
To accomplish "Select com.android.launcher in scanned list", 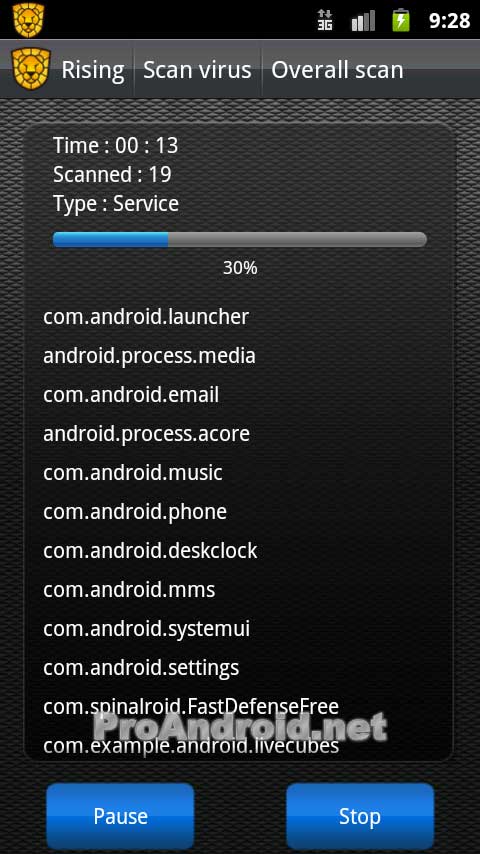I will coord(146,316).
